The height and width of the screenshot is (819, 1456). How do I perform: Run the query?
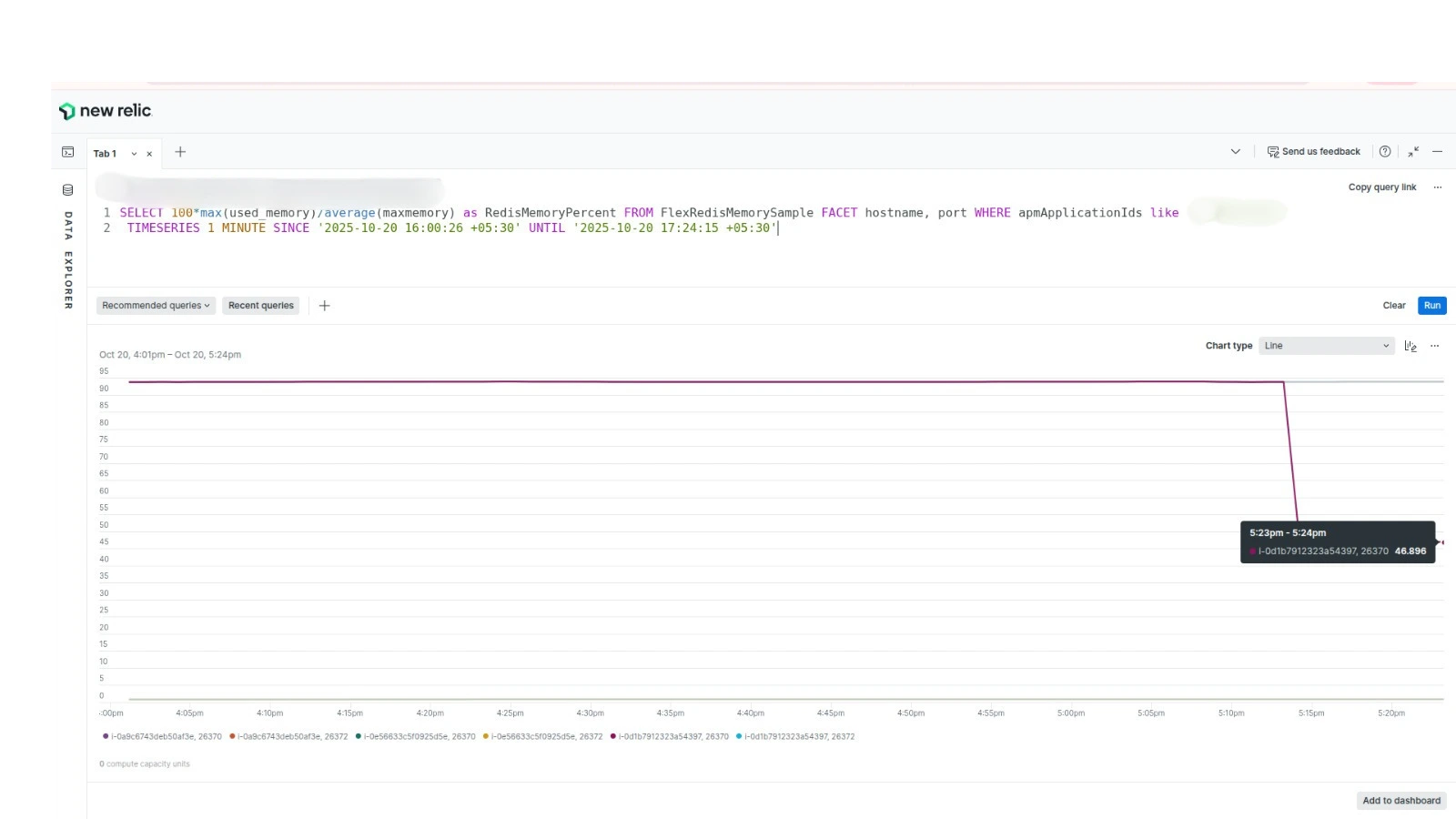[x=1432, y=306]
